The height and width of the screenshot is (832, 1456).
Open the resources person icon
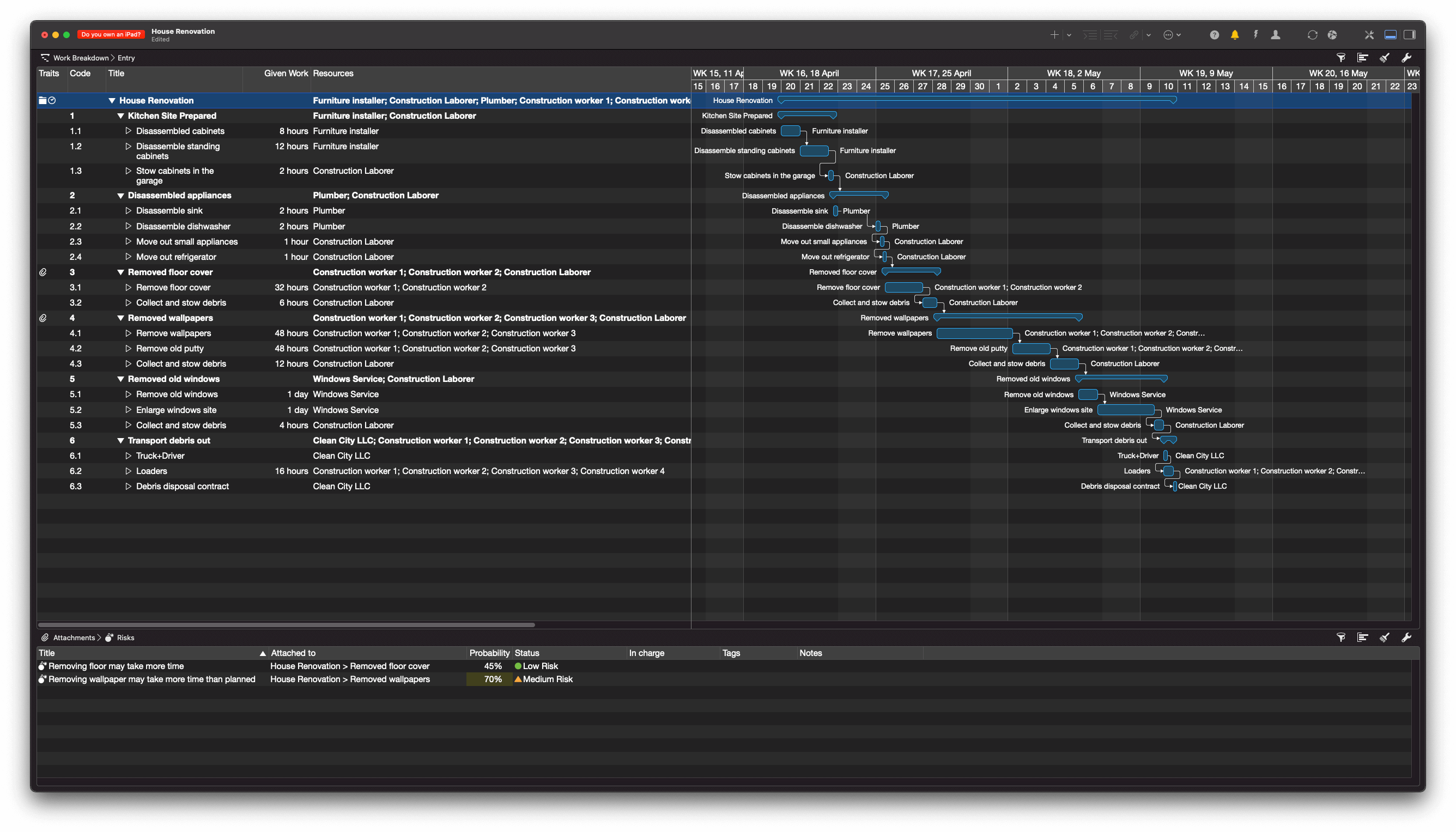(x=1275, y=35)
